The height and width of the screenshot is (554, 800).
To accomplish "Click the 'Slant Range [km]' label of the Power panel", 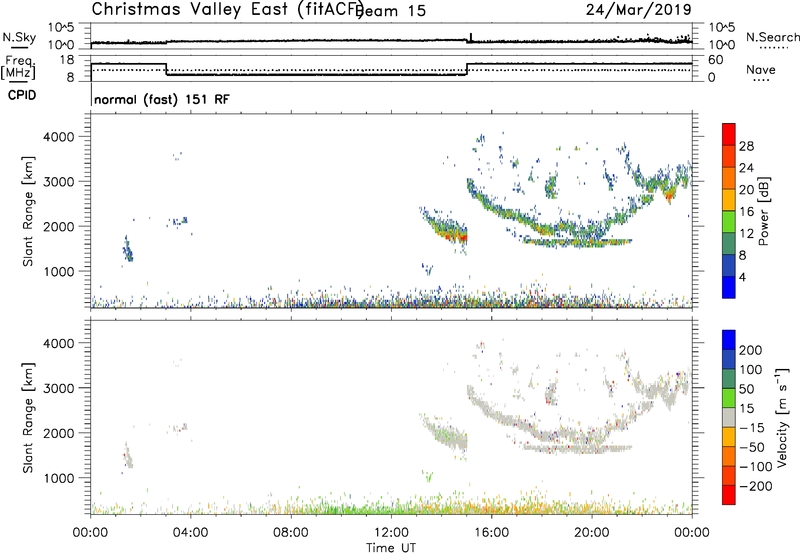I will [28, 211].
